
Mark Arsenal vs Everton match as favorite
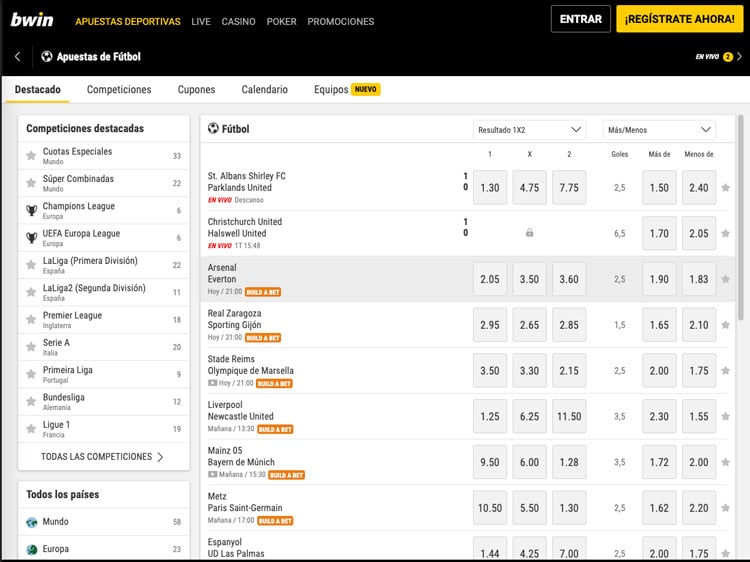[x=726, y=279]
